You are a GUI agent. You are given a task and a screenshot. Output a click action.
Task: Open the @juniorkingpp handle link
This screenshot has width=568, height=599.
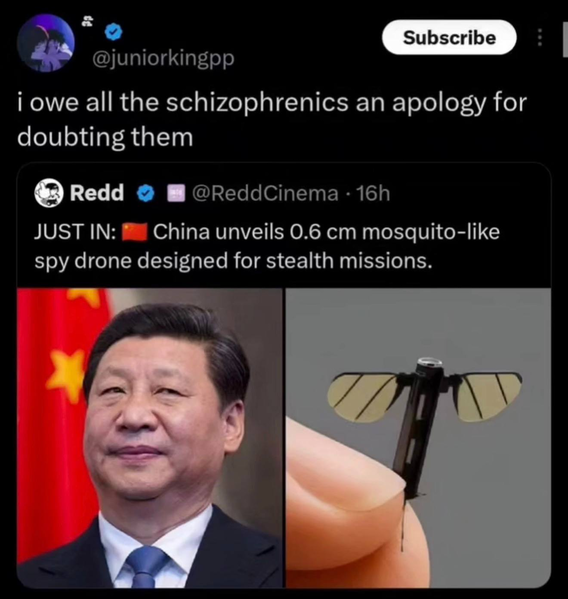[163, 58]
